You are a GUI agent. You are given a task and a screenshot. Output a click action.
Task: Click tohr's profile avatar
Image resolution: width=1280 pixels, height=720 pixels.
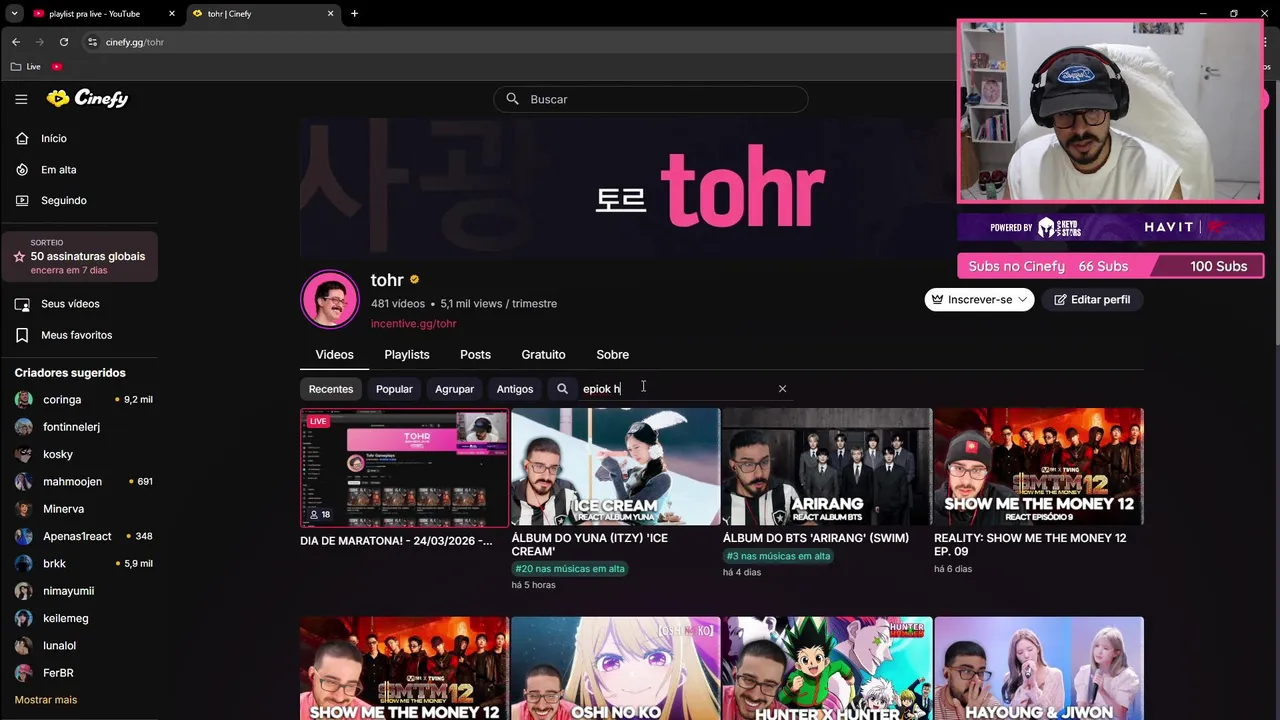[x=330, y=299]
